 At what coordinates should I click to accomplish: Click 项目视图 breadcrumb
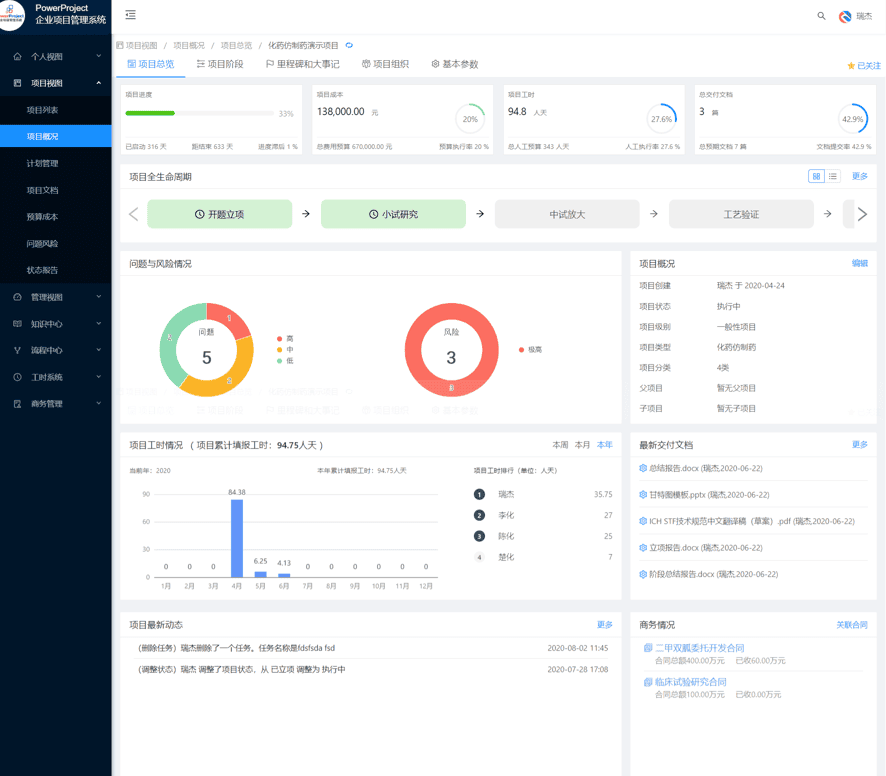point(141,46)
